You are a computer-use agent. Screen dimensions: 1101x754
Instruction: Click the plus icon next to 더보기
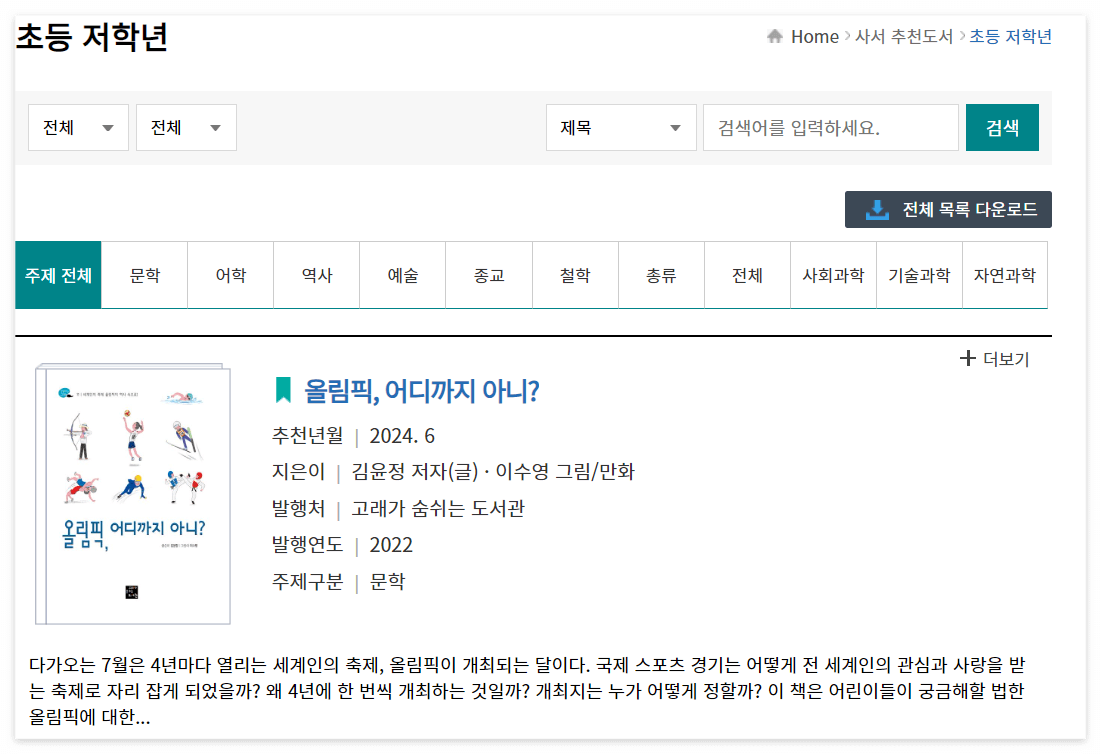(x=967, y=358)
